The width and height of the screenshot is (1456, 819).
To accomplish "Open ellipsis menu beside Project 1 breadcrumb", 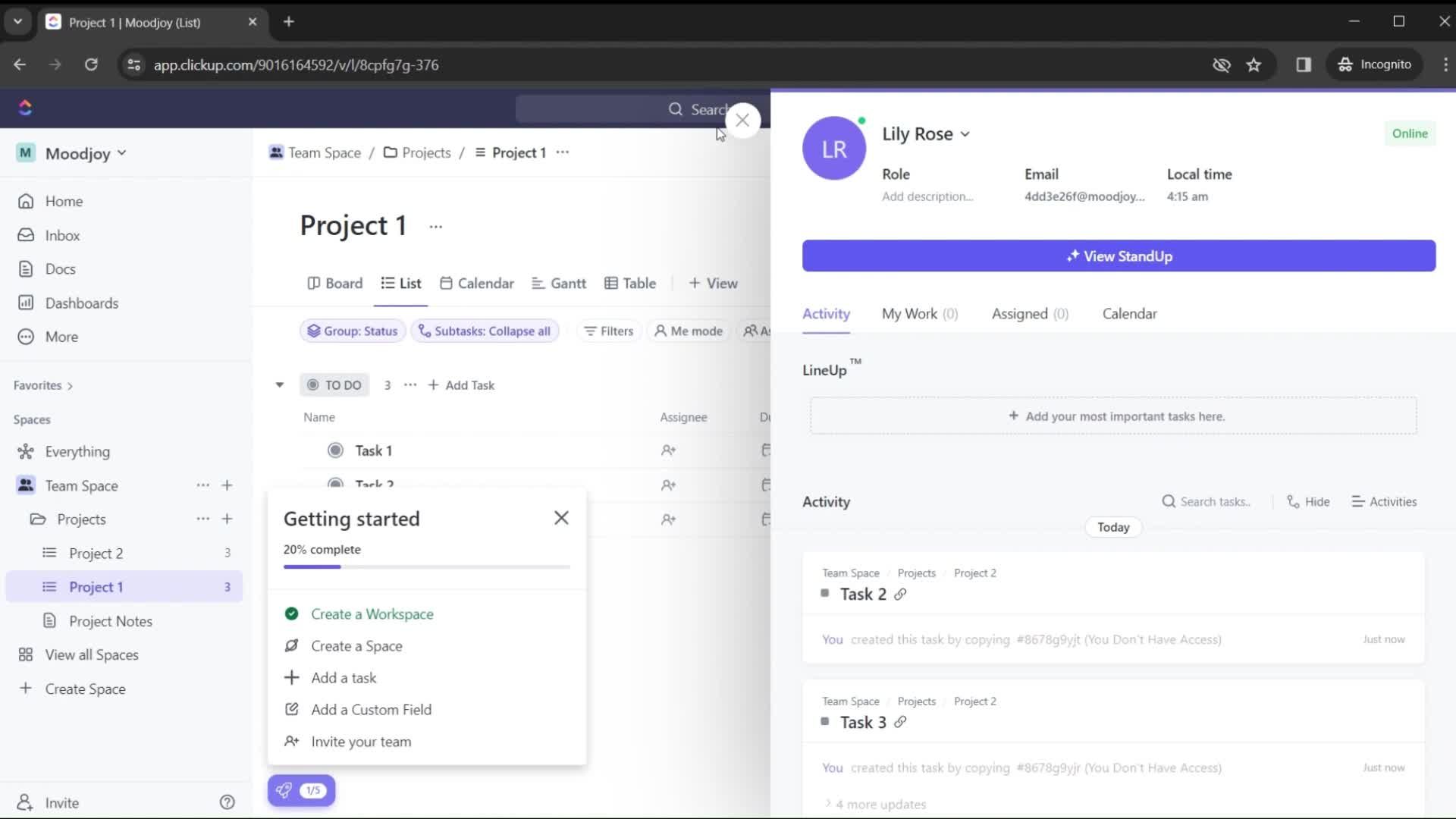I will pyautogui.click(x=562, y=152).
